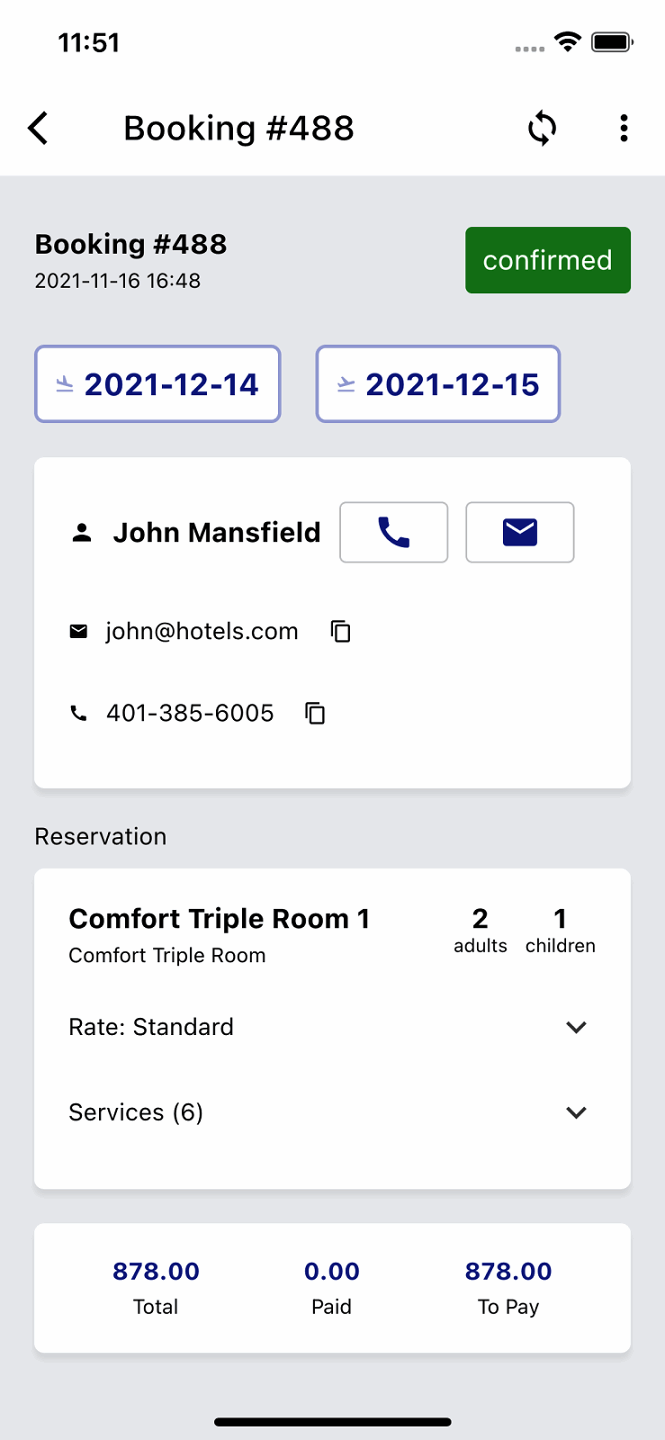This screenshot has height=1440, width=665.
Task: Tap the 401-385-6005 phone number text
Action: (190, 713)
